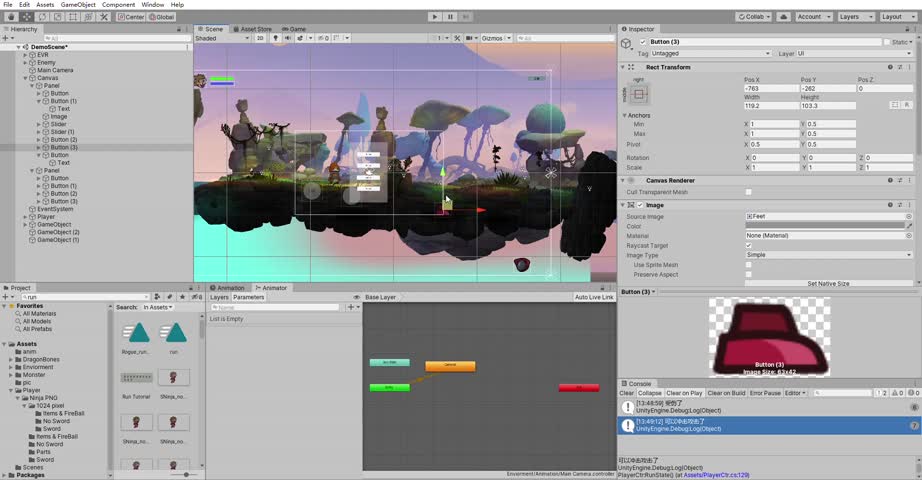Open the Layer dropdown showing UI

854,54
